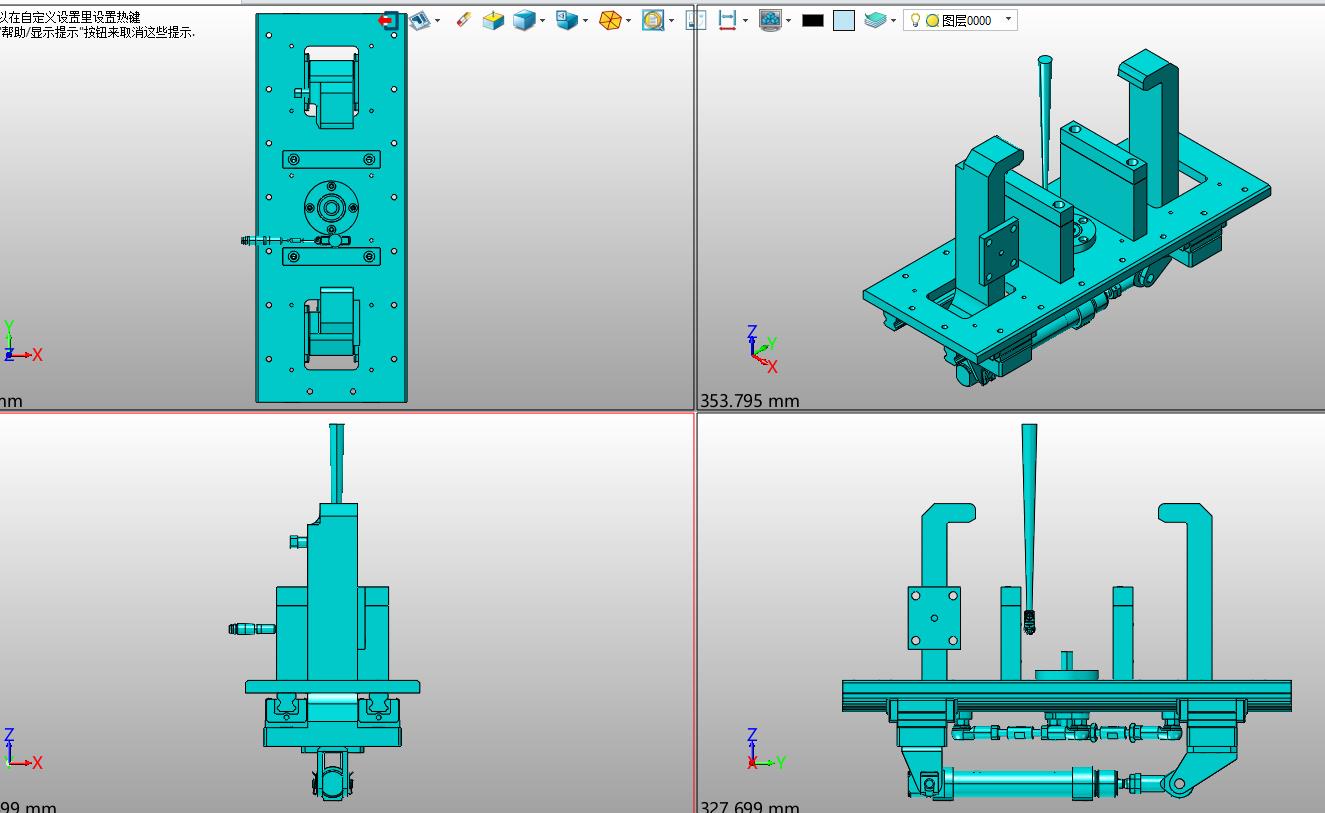Viewport: 1325px width, 813px height.
Task: Select the orange wireframe display icon
Action: [x=610, y=20]
